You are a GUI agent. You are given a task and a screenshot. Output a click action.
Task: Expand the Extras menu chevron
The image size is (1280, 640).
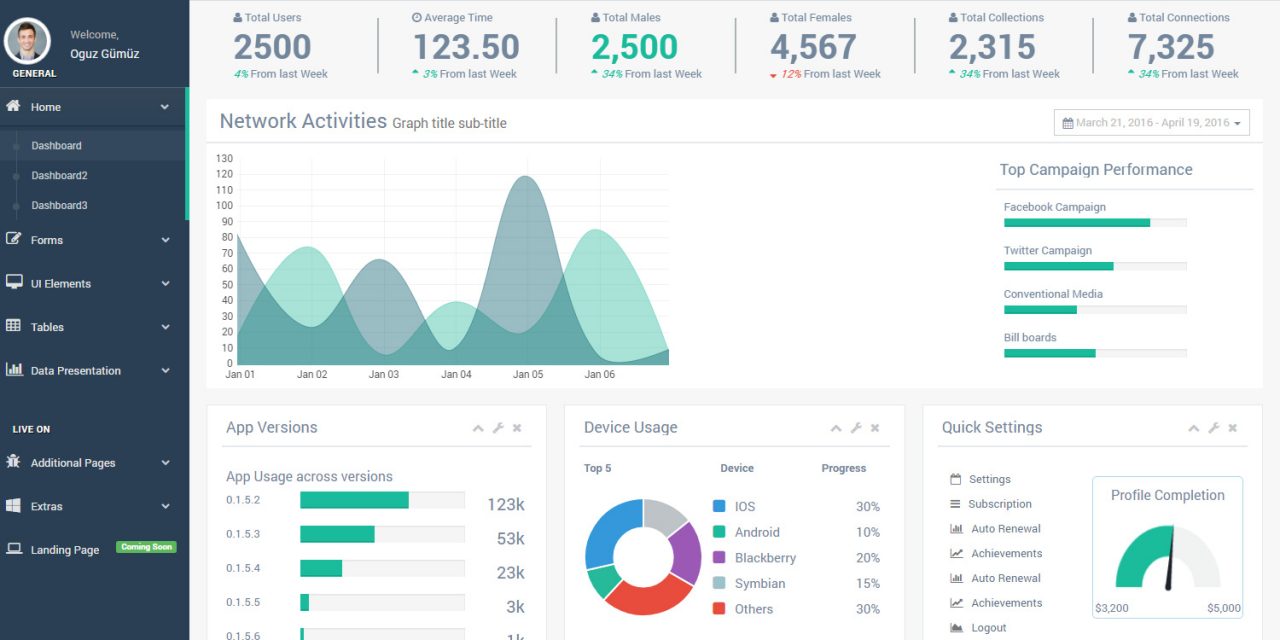tap(165, 506)
